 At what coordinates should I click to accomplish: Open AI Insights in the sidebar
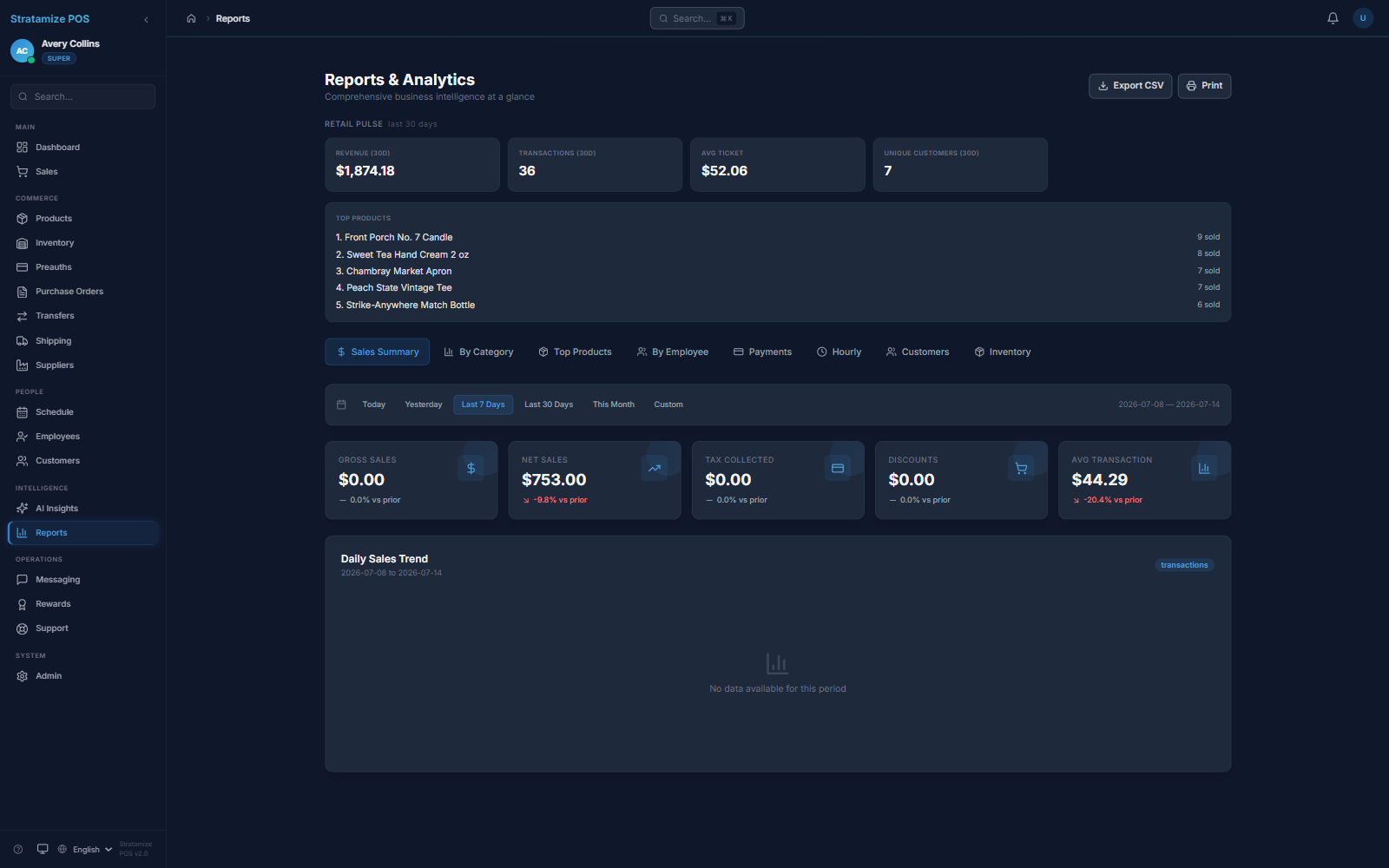click(x=83, y=509)
